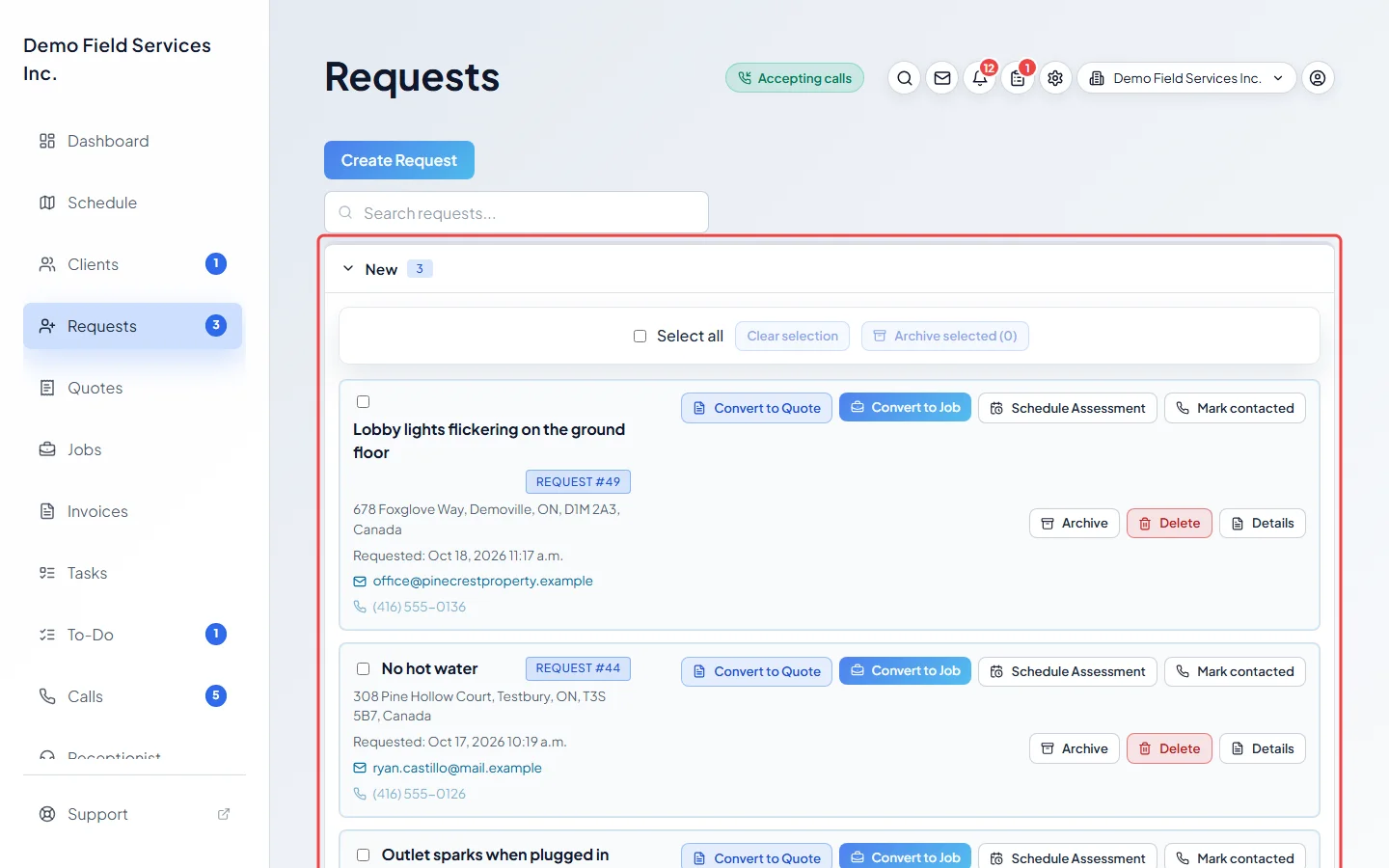Select the No hot water request checkbox
This screenshot has height=868, width=1389.
point(363,668)
